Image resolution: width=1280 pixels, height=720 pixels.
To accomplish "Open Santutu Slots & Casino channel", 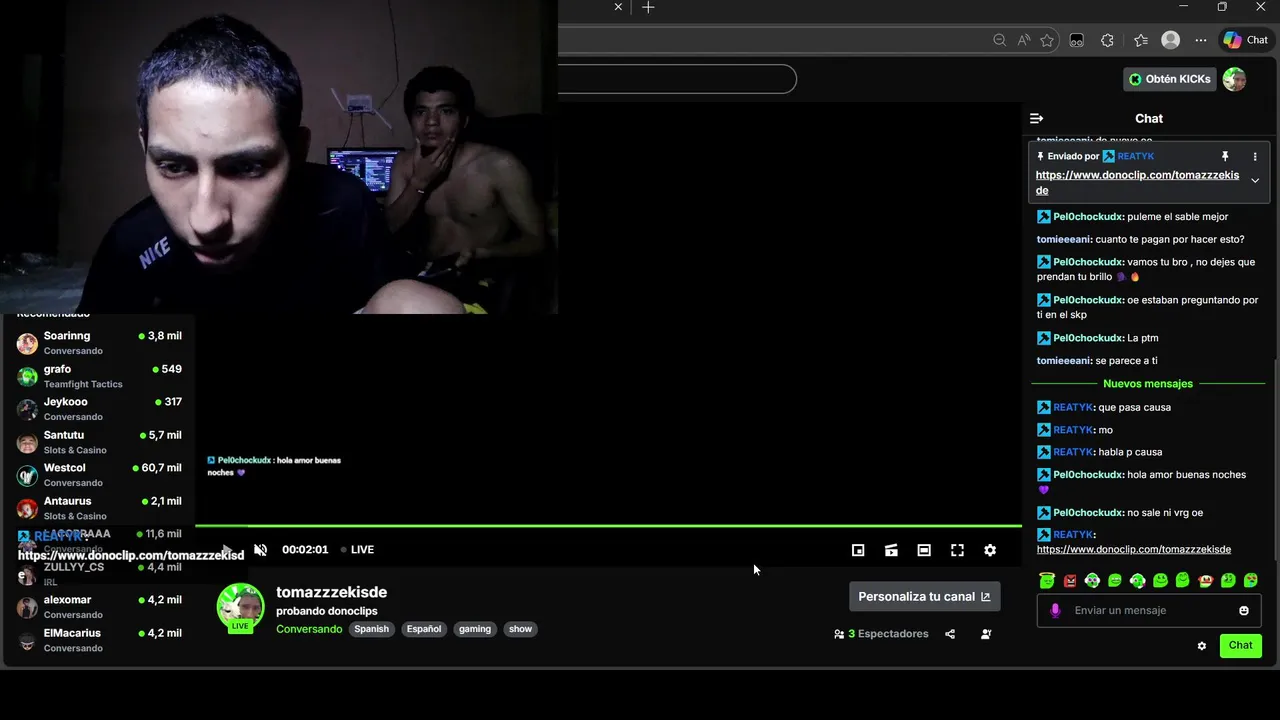I will [99, 442].
